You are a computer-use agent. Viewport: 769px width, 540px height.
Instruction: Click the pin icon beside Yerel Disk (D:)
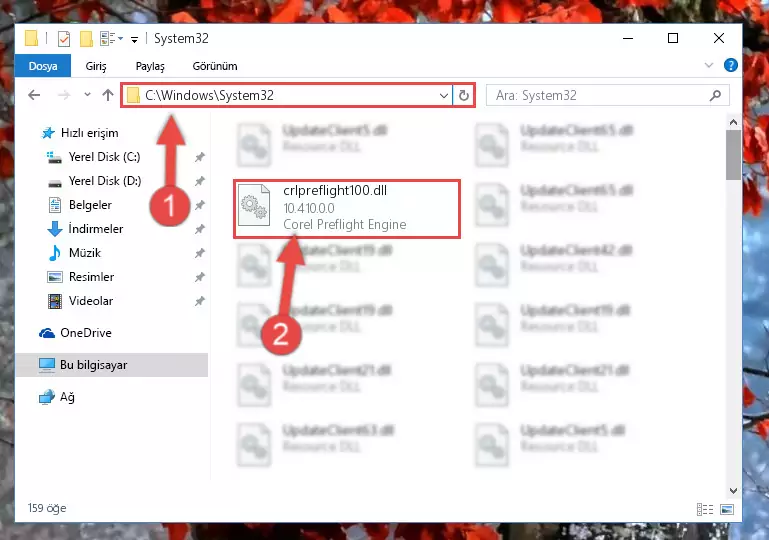200,181
